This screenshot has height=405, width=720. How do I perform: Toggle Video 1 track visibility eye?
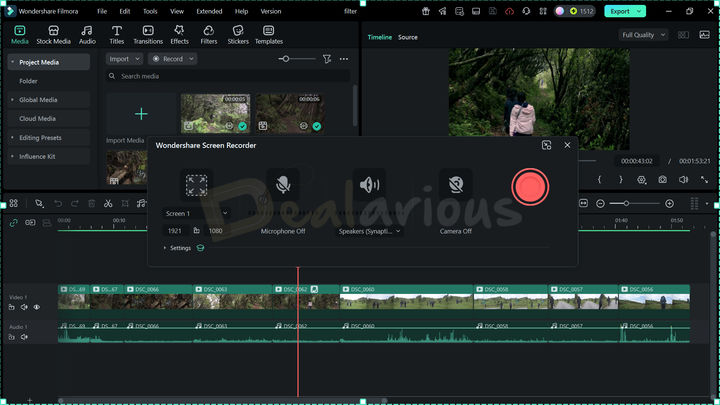(x=36, y=307)
